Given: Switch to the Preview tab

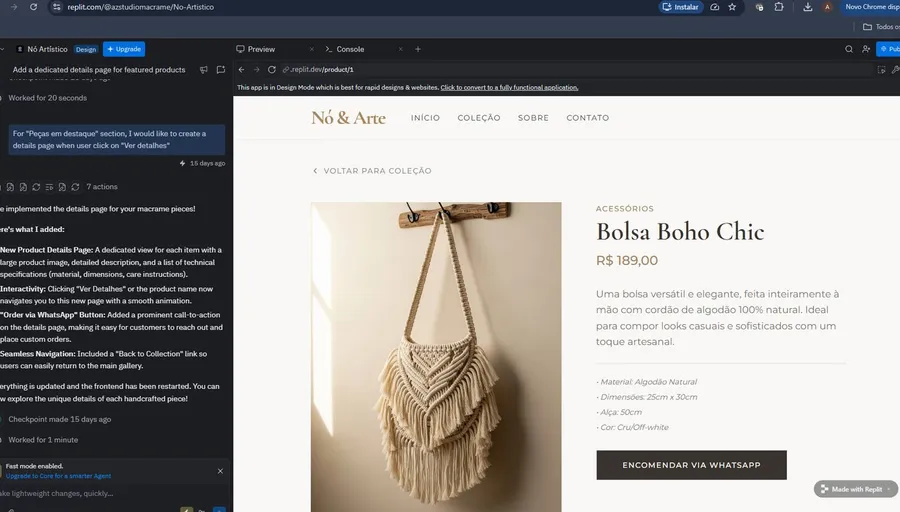Looking at the screenshot, I should (x=256, y=49).
